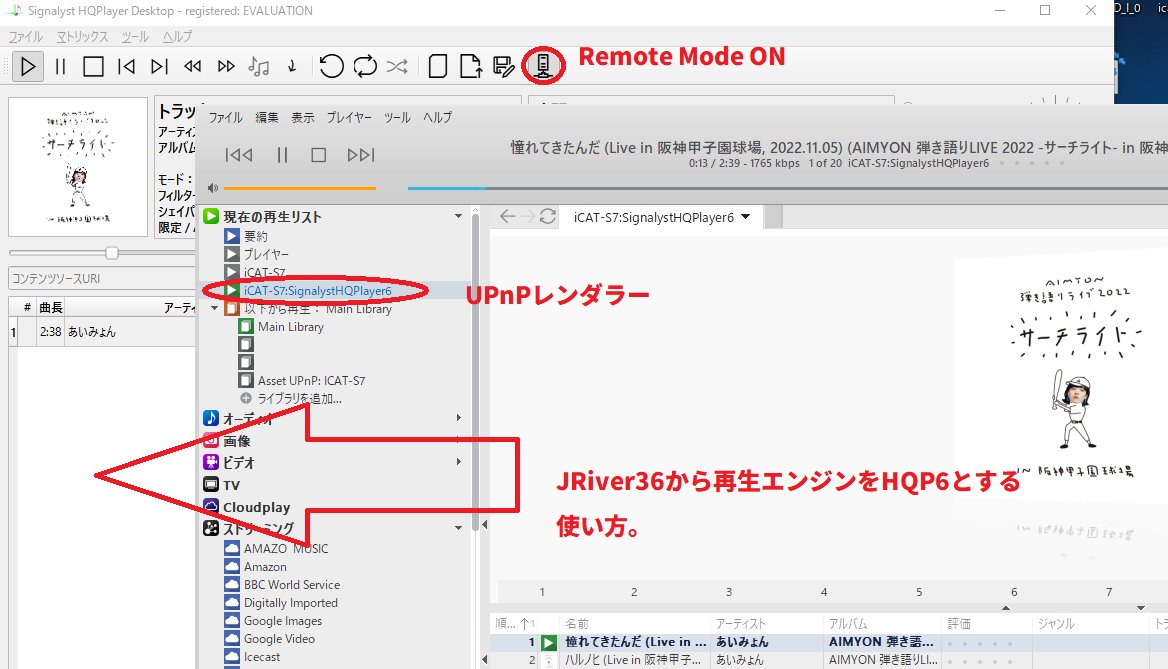Screen dimensions: 1168x669
Task: Click JRiver refresh icon
Action: (548, 216)
